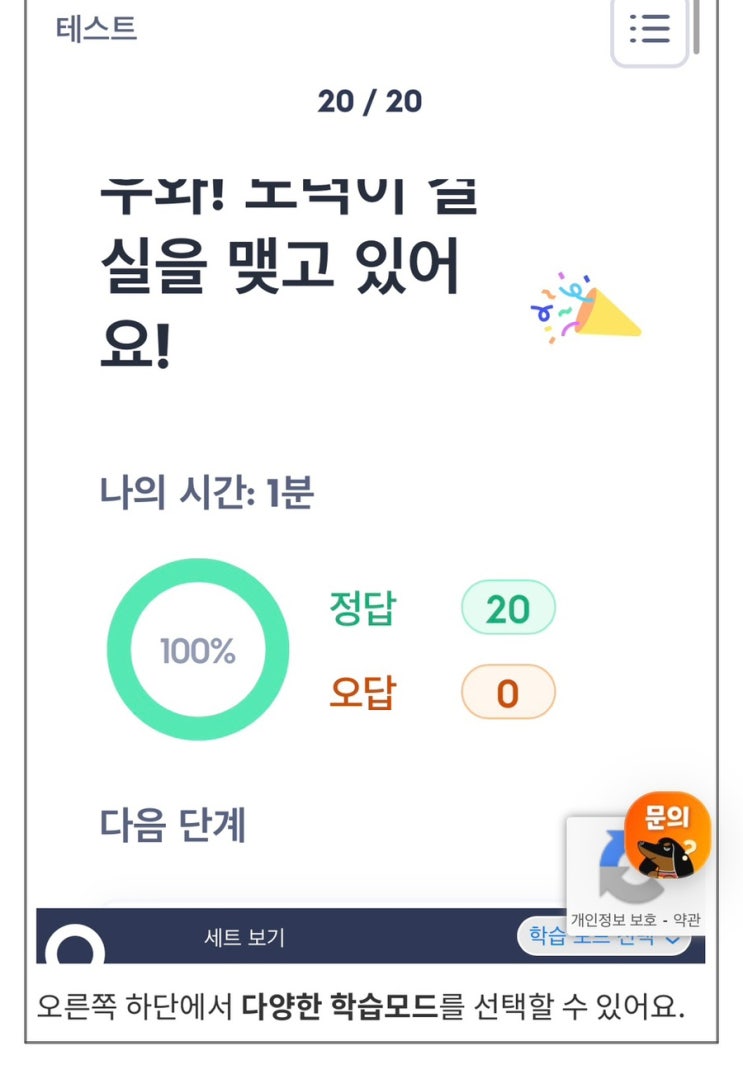Click the orange 오답 count badge 0

(508, 693)
